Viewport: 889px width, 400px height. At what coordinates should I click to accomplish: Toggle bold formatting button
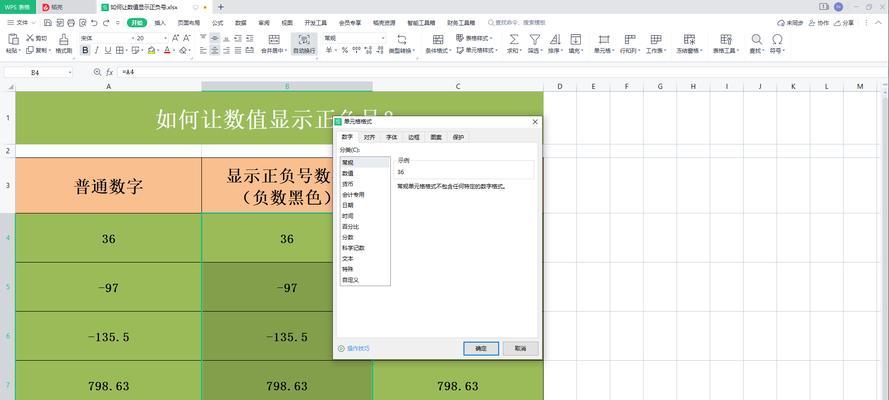tap(85, 50)
